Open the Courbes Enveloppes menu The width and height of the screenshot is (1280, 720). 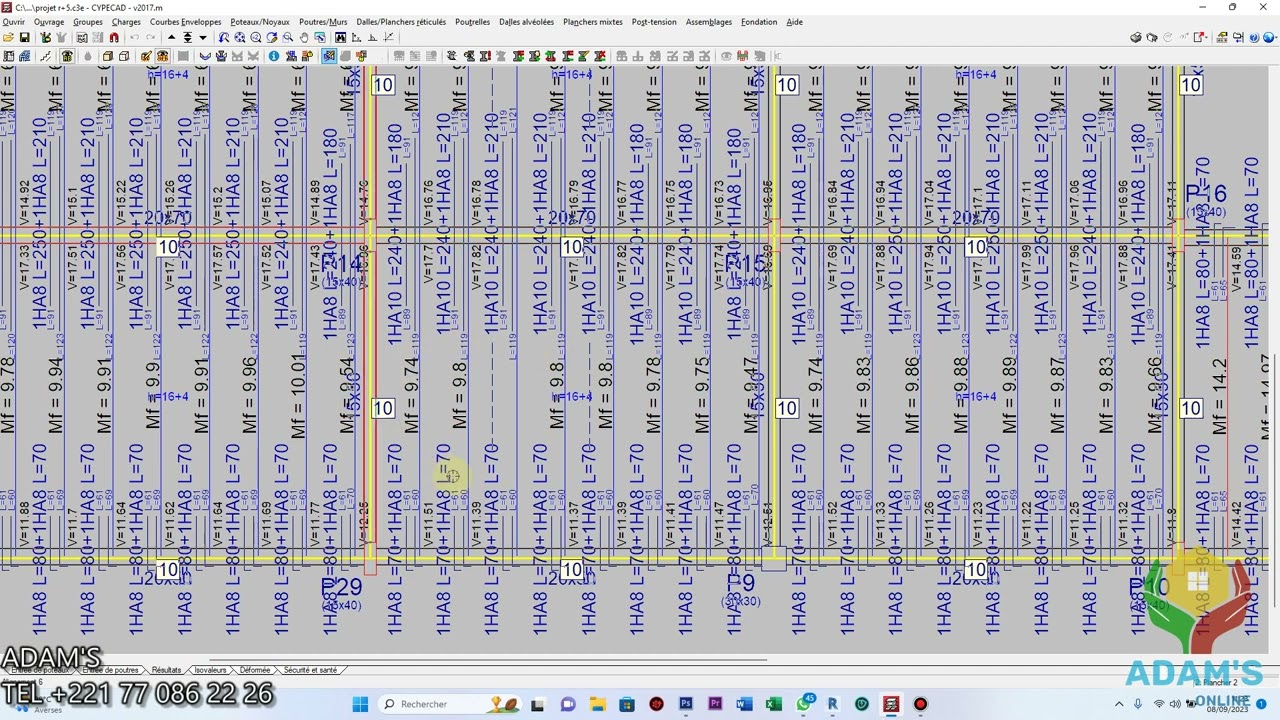pyautogui.click(x=186, y=22)
